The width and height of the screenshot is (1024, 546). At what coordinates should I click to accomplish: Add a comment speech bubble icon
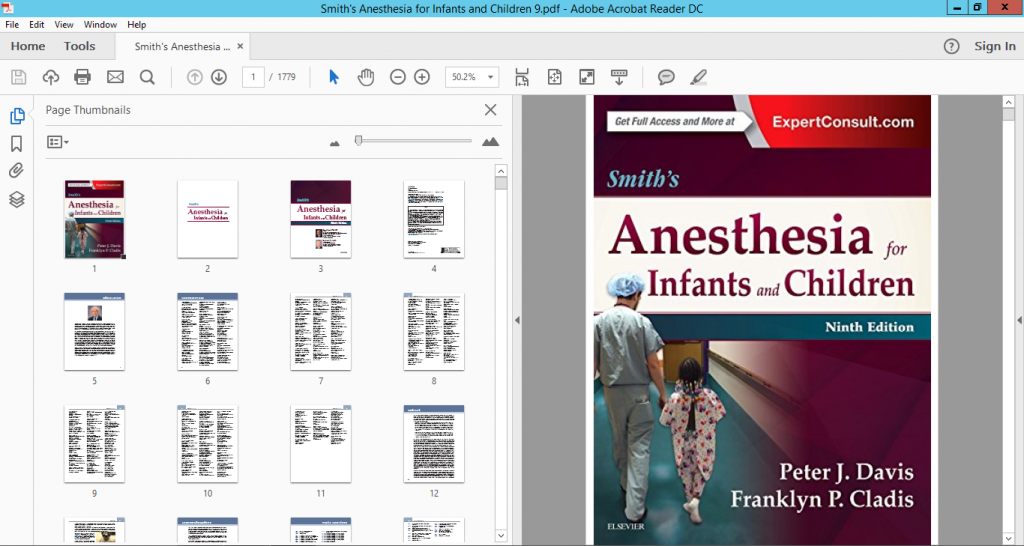point(666,77)
